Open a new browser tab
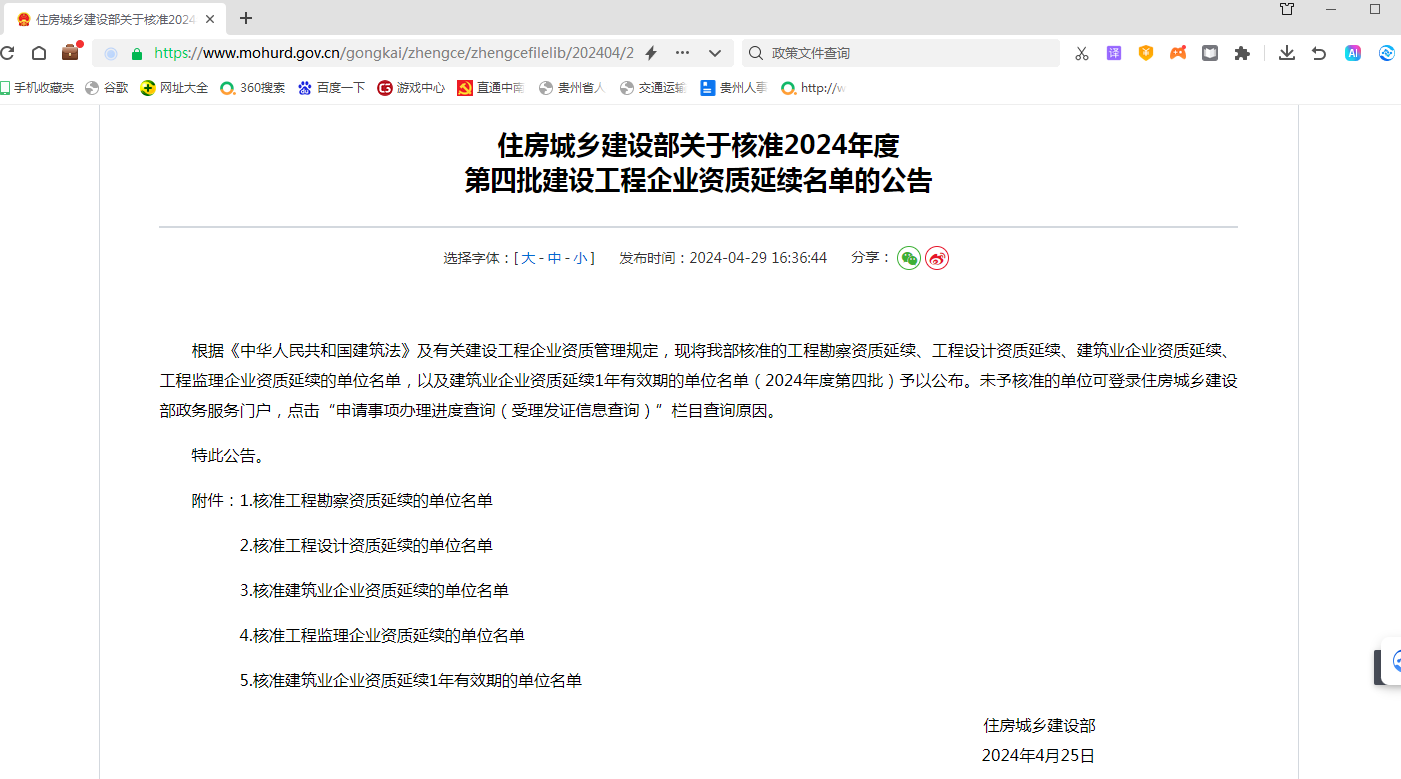1401x779 pixels. 246,18
